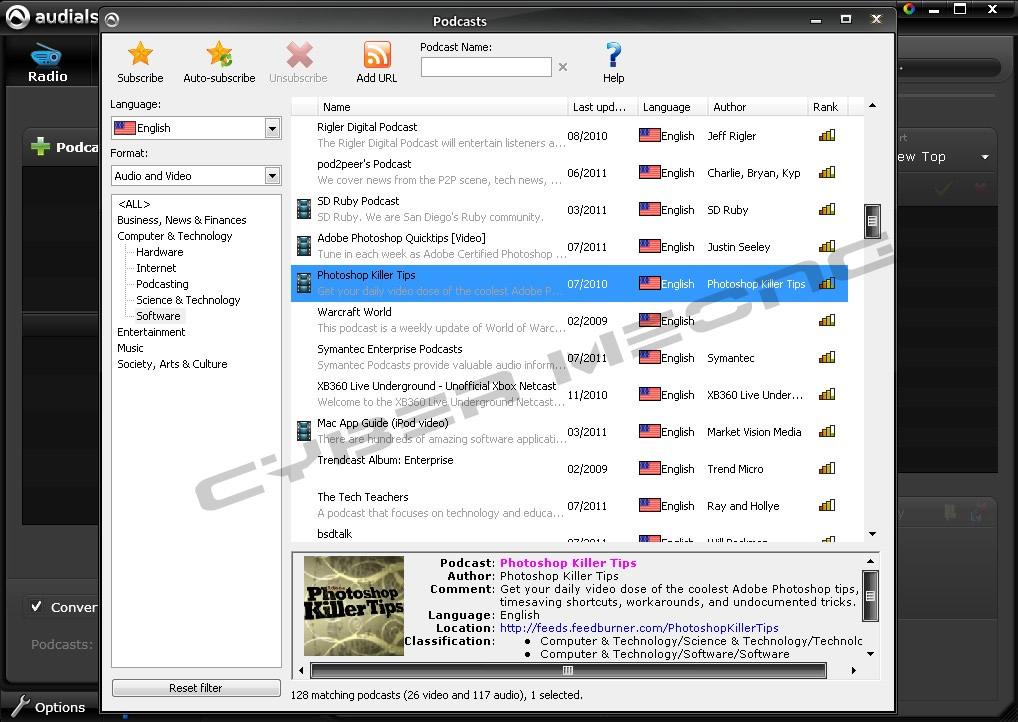This screenshot has width=1018, height=722.
Task: Select the <ALL> category
Action: [x=134, y=204]
